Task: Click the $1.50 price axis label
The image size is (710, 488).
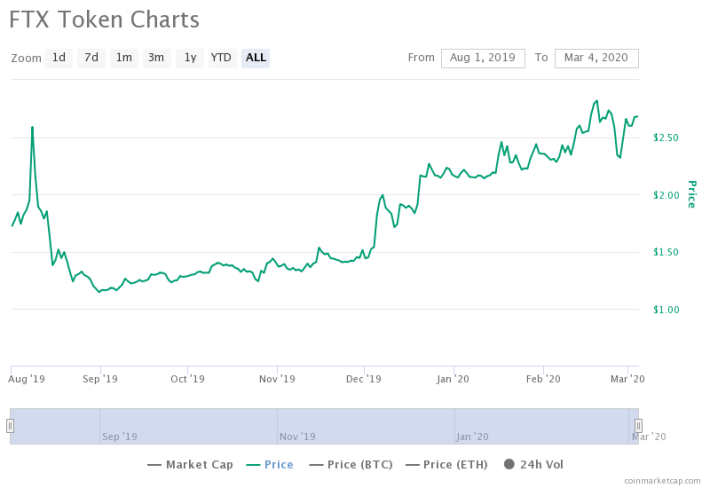Action: pyautogui.click(x=666, y=252)
